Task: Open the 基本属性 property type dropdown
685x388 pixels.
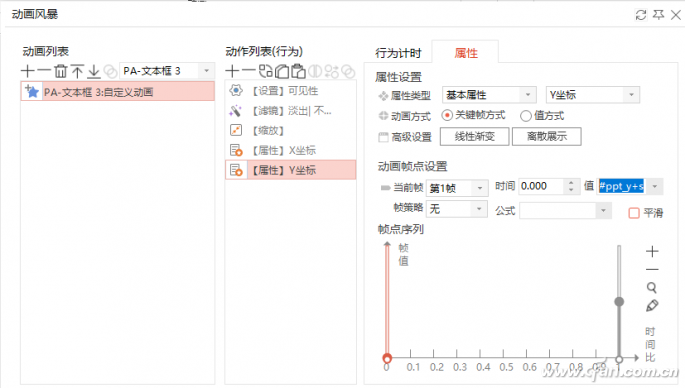Action: (528, 95)
